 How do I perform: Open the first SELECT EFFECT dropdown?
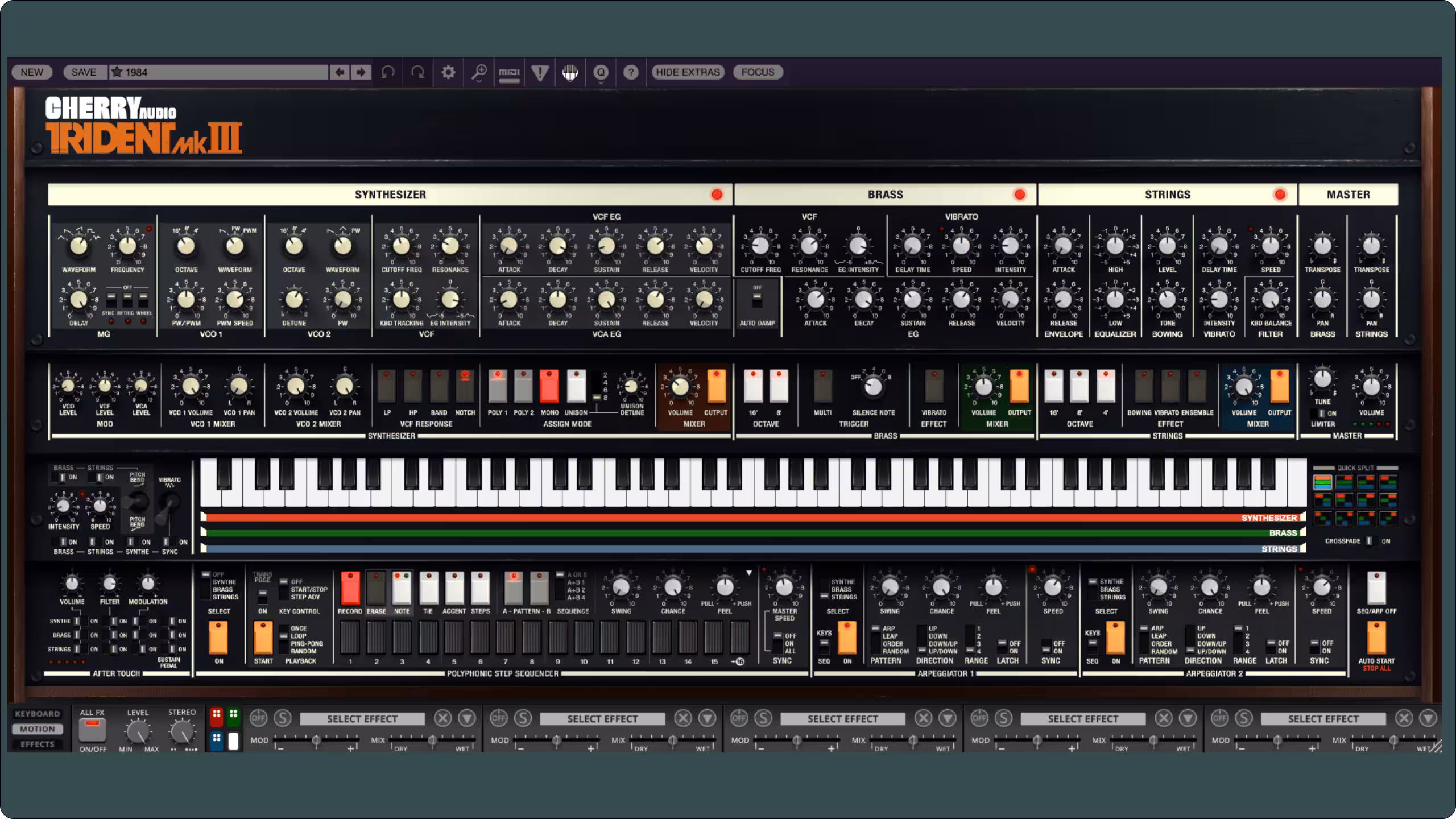tap(362, 719)
